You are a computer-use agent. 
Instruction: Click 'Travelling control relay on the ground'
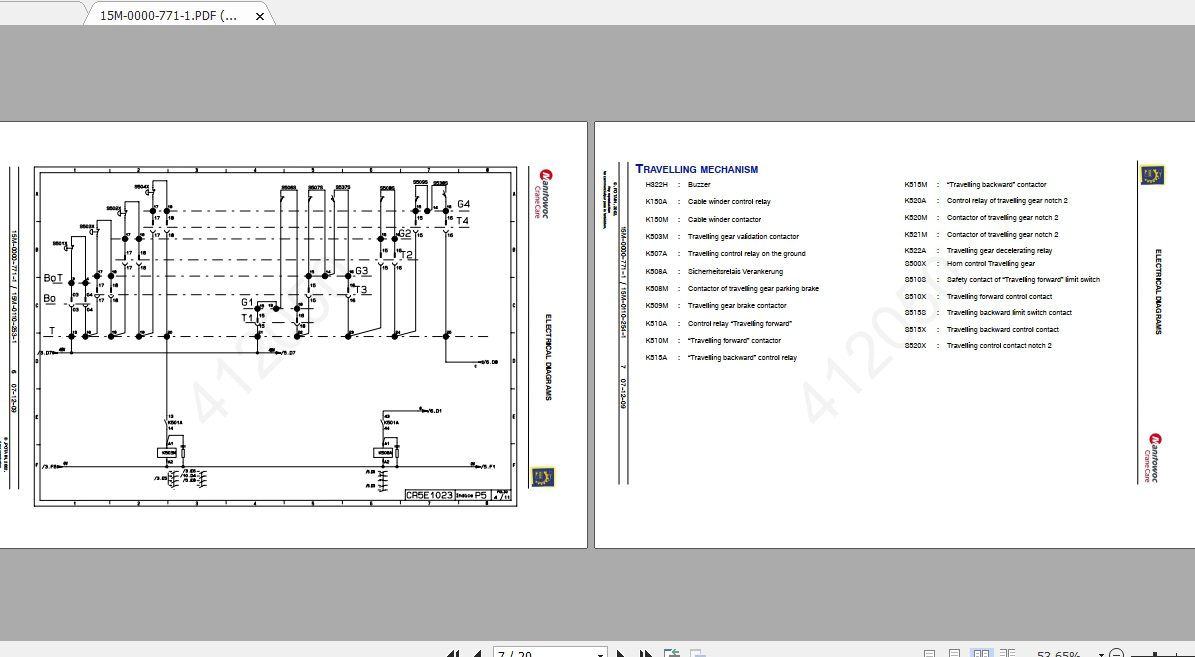[746, 254]
